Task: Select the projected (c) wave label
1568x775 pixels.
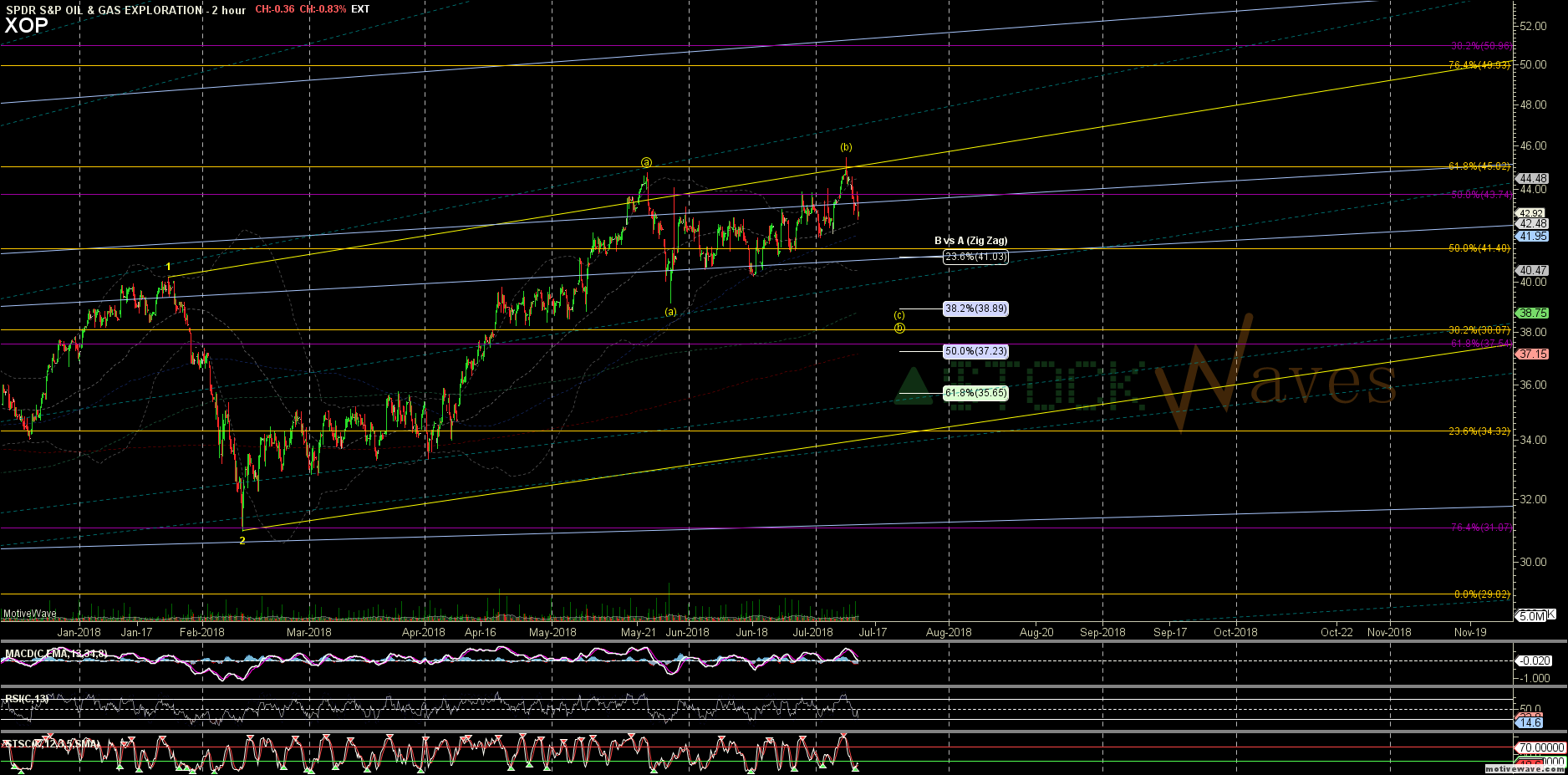Action: pos(899,315)
